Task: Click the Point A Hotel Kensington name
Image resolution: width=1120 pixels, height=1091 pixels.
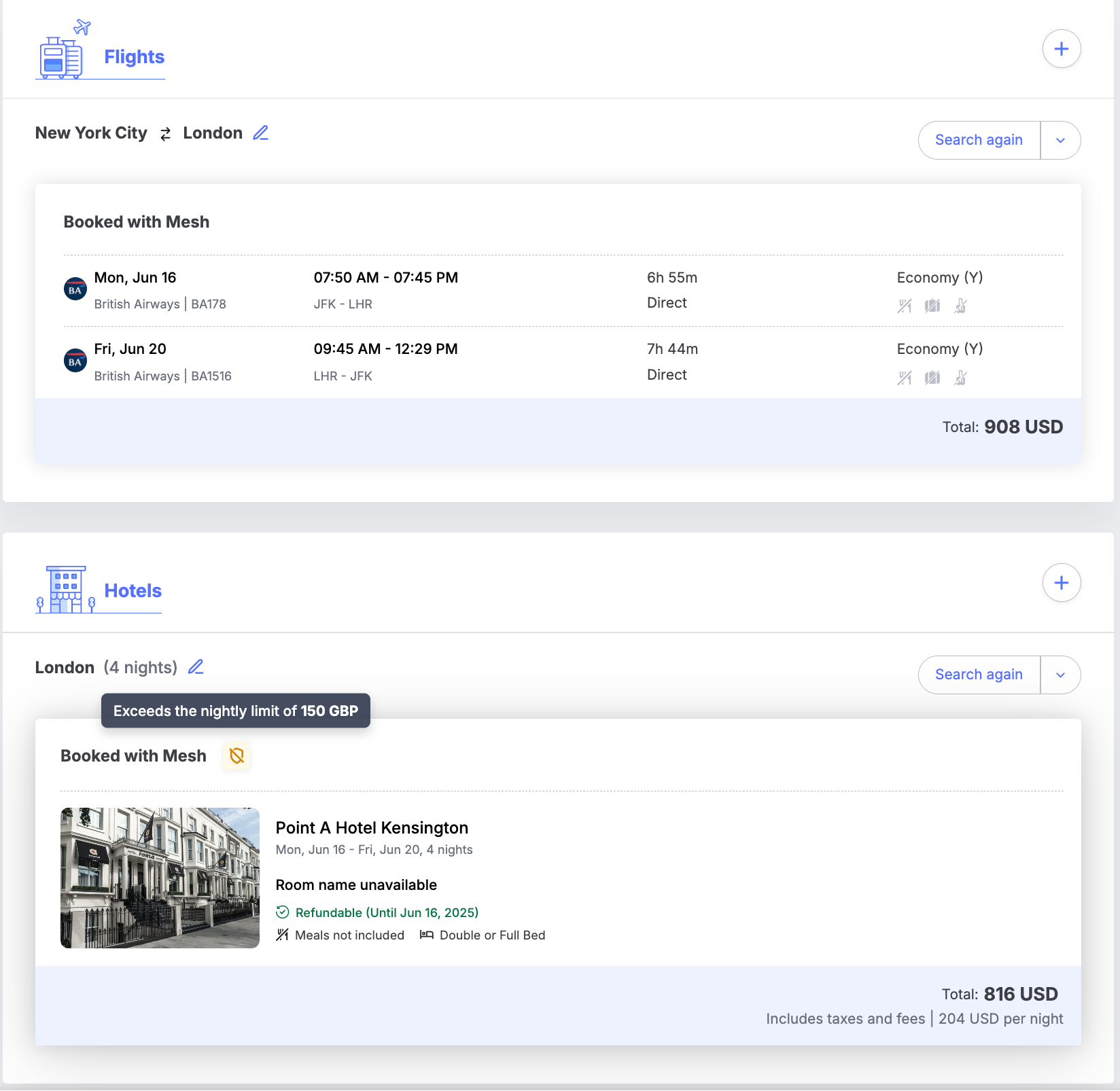Action: (x=372, y=828)
